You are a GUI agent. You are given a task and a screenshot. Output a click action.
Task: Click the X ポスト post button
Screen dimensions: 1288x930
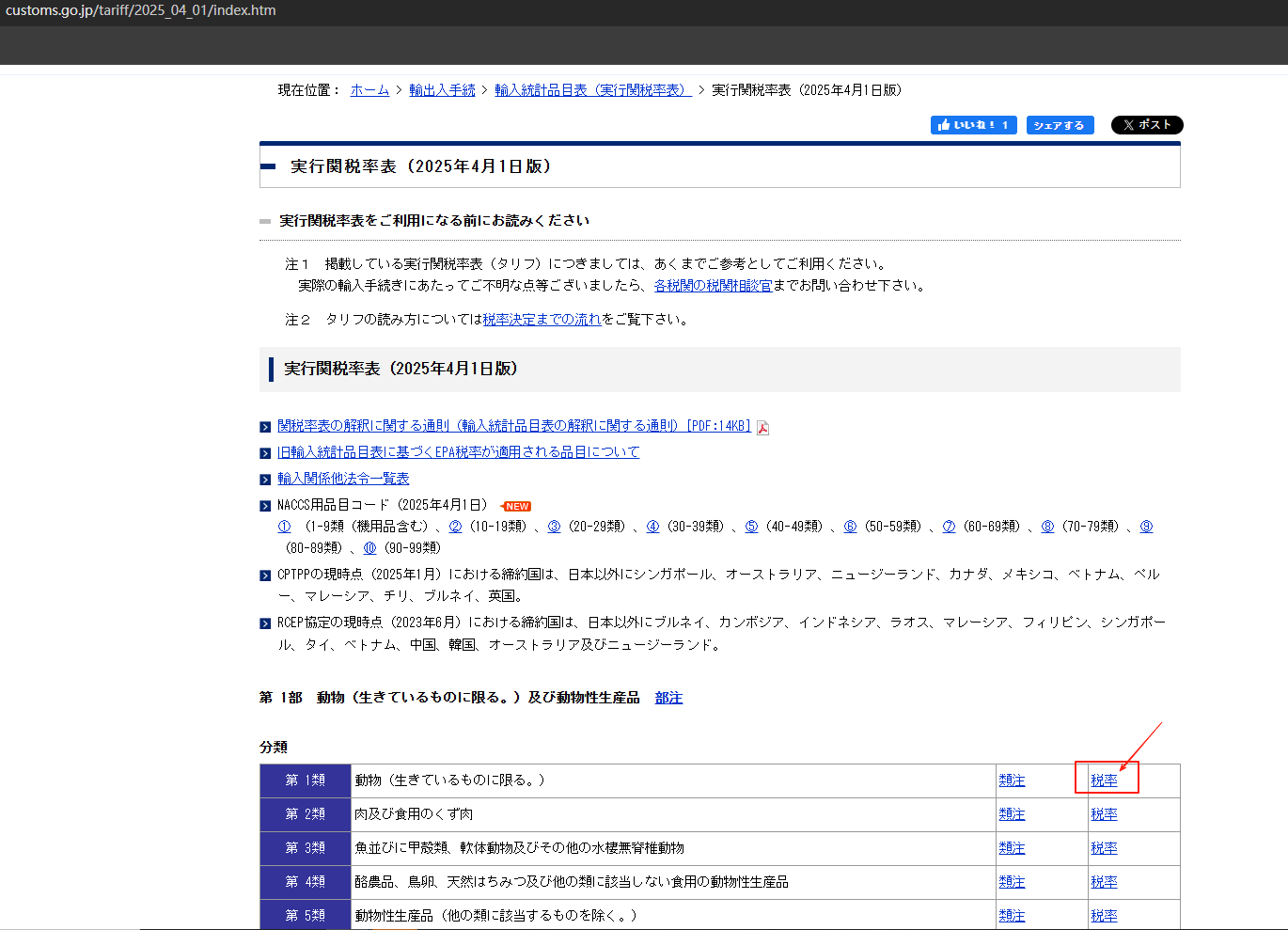[x=1147, y=125]
